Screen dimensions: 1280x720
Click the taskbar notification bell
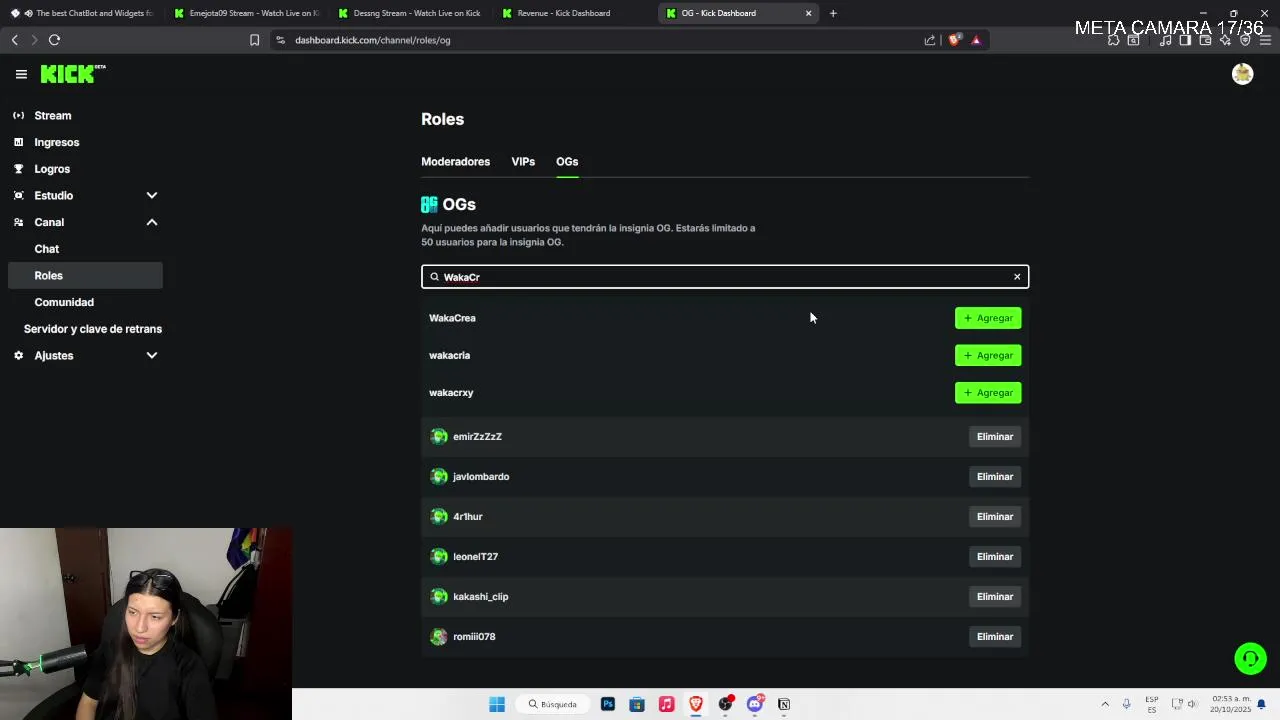click(1261, 704)
